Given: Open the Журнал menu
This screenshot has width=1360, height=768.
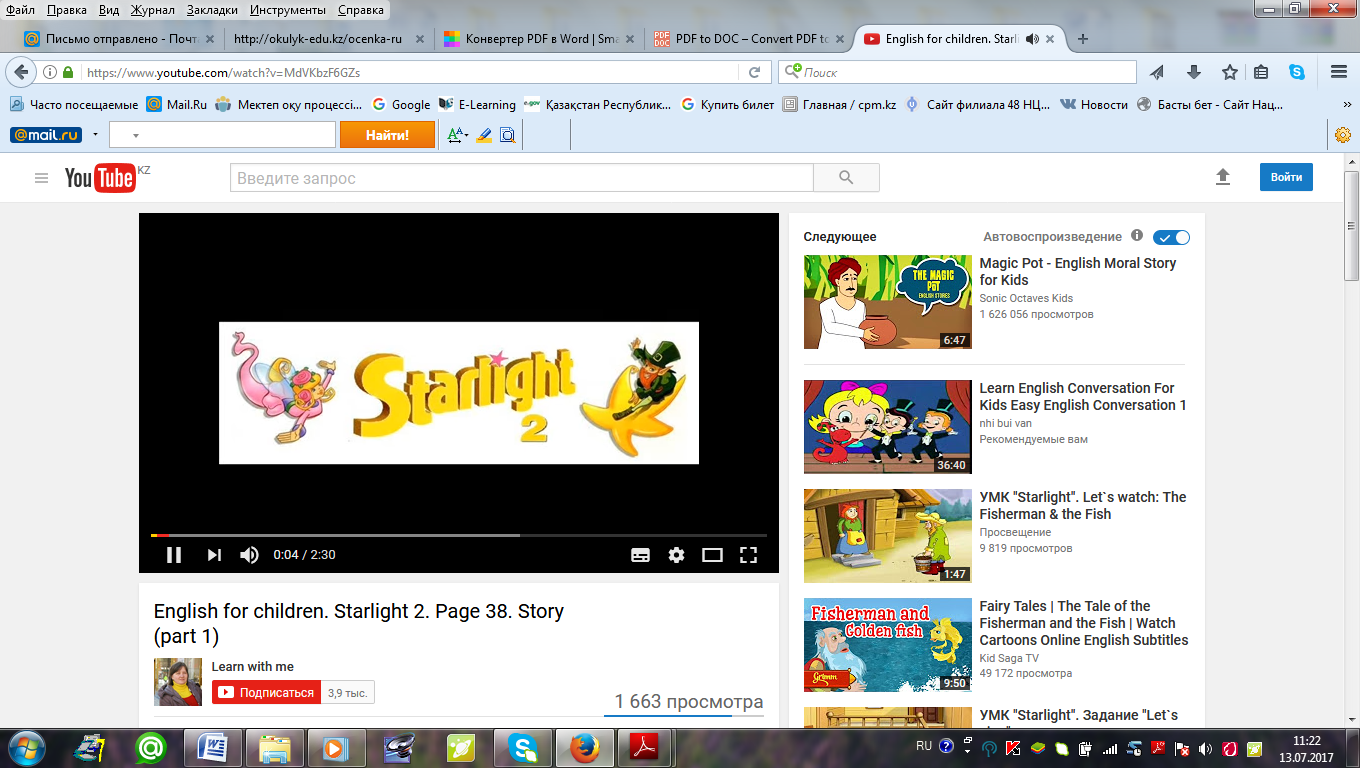Looking at the screenshot, I should (x=152, y=10).
